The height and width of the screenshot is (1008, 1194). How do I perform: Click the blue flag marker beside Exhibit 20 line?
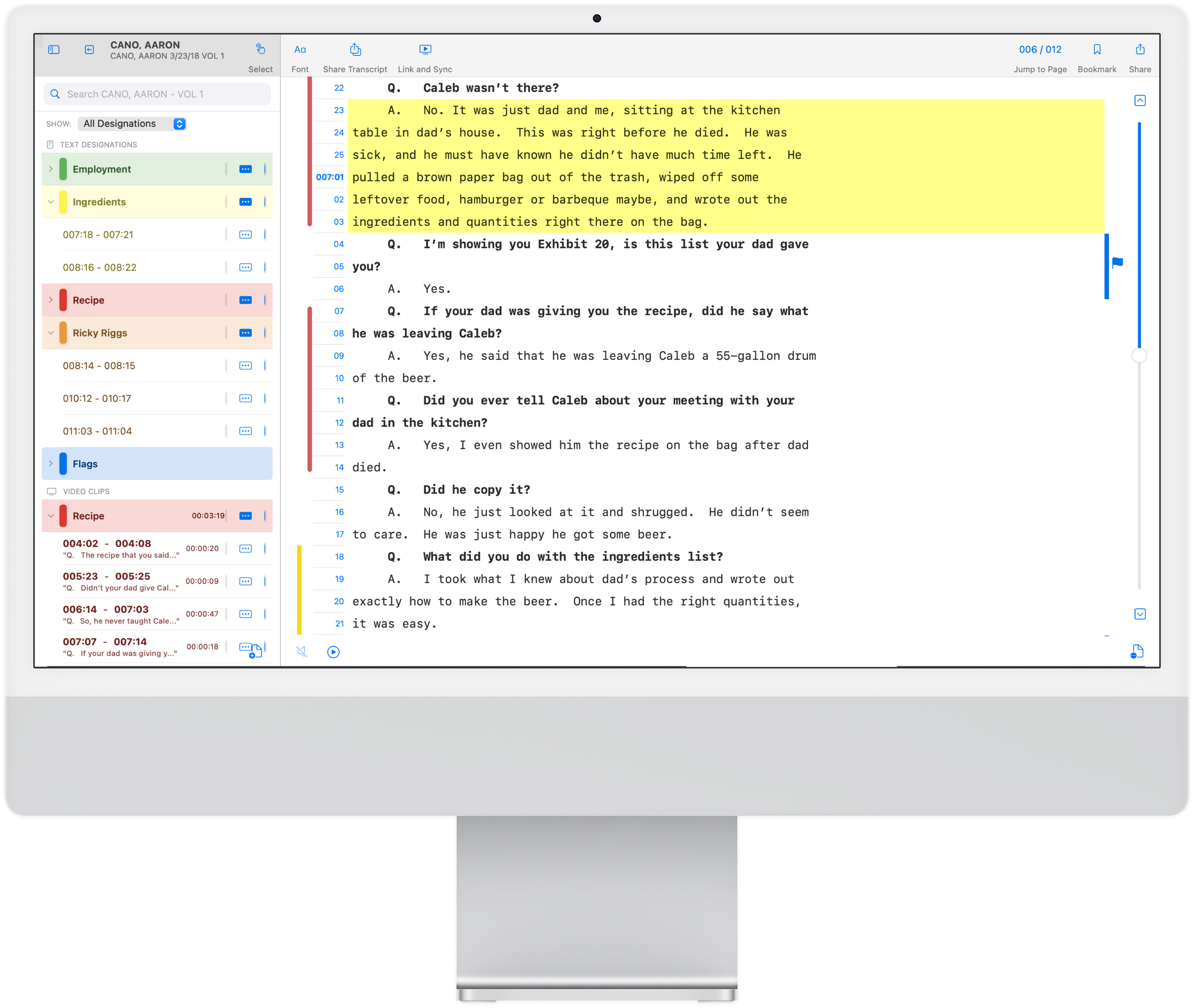[x=1118, y=263]
